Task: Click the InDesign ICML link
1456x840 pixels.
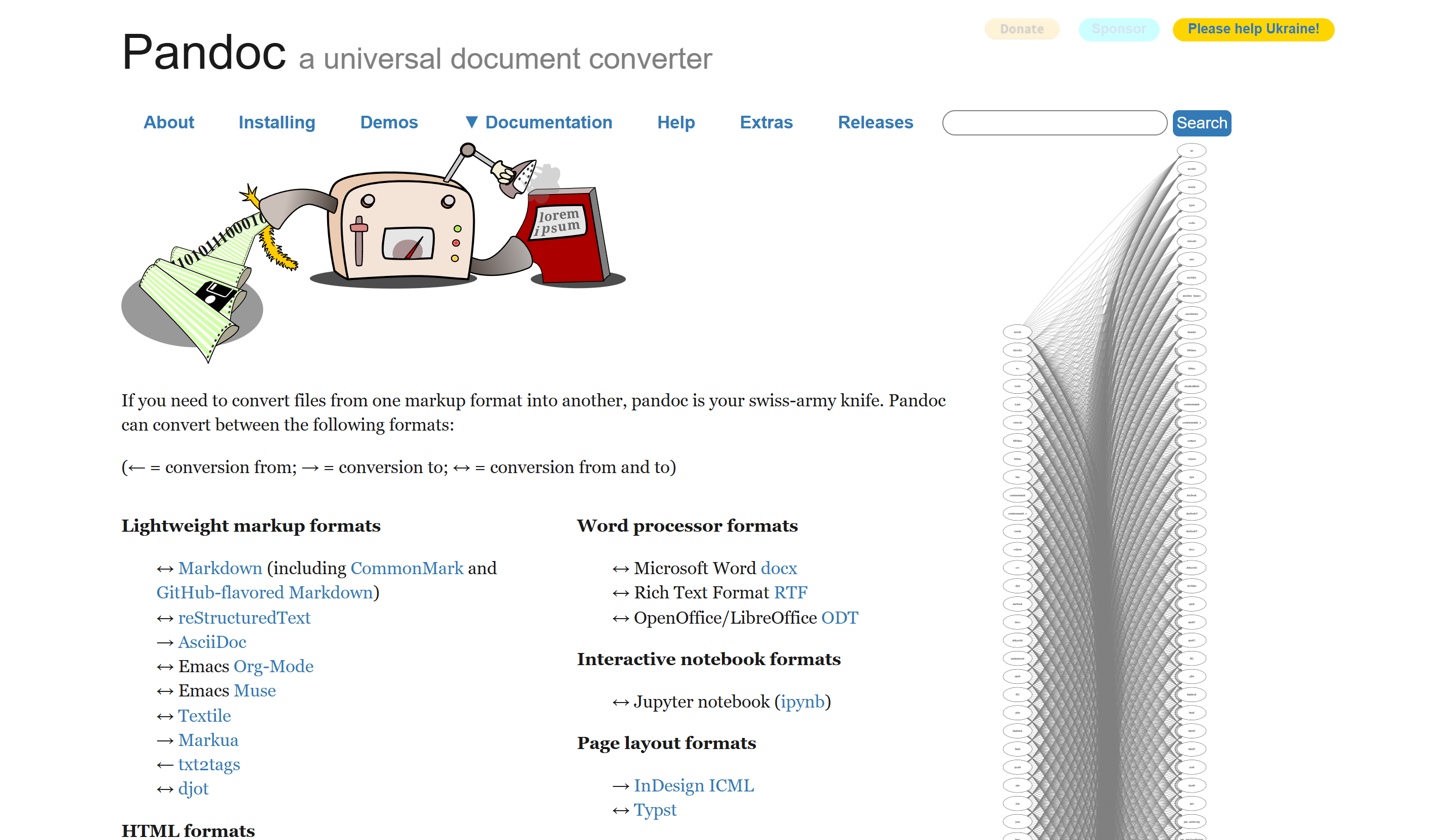Action: [x=694, y=786]
